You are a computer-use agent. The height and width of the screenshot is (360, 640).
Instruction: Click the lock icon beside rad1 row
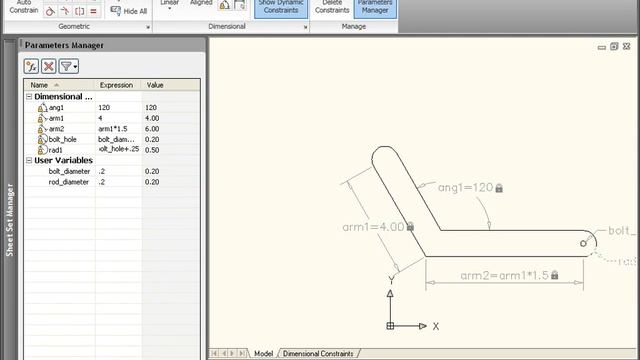click(41, 150)
